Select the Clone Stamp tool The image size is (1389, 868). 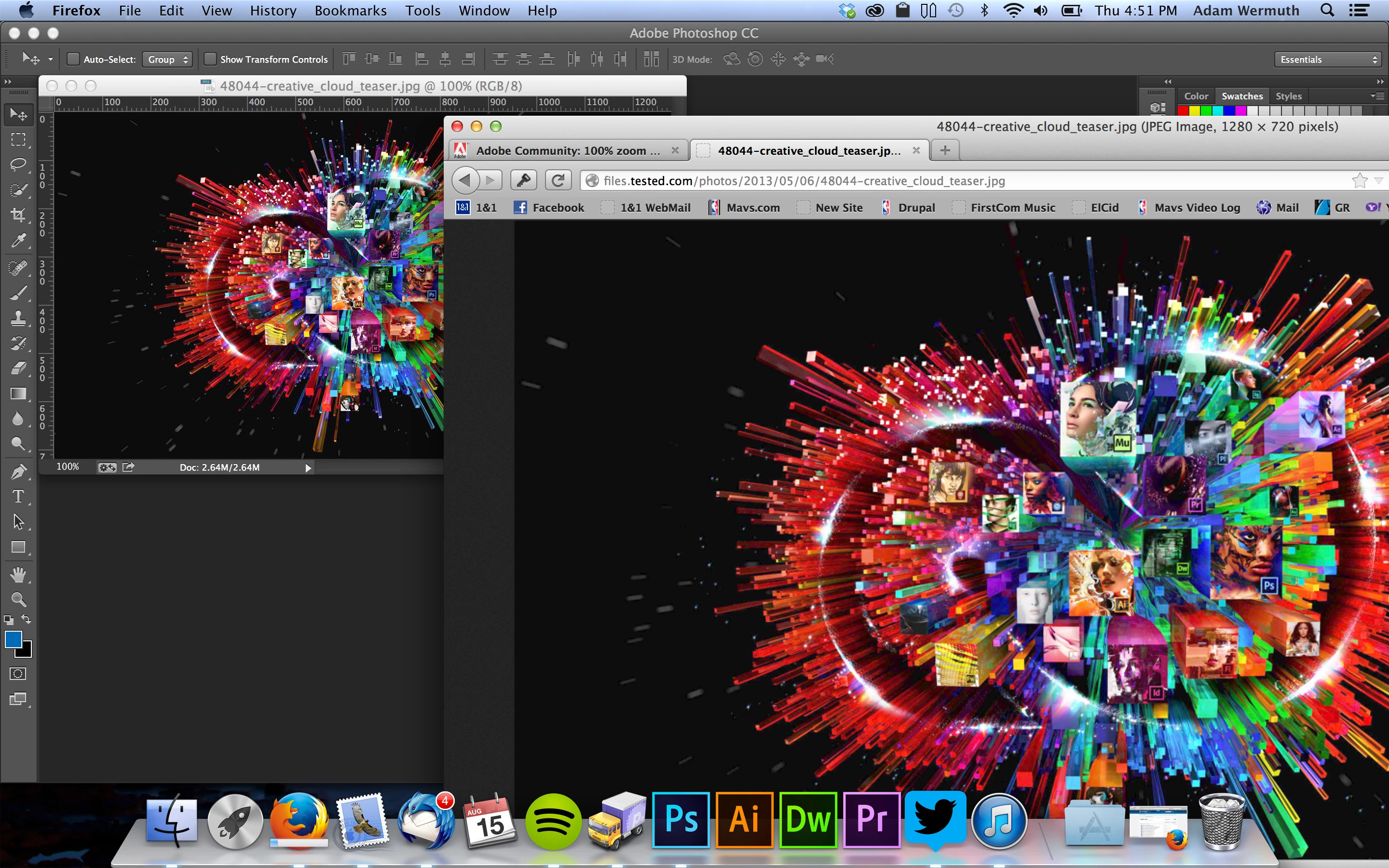click(18, 318)
